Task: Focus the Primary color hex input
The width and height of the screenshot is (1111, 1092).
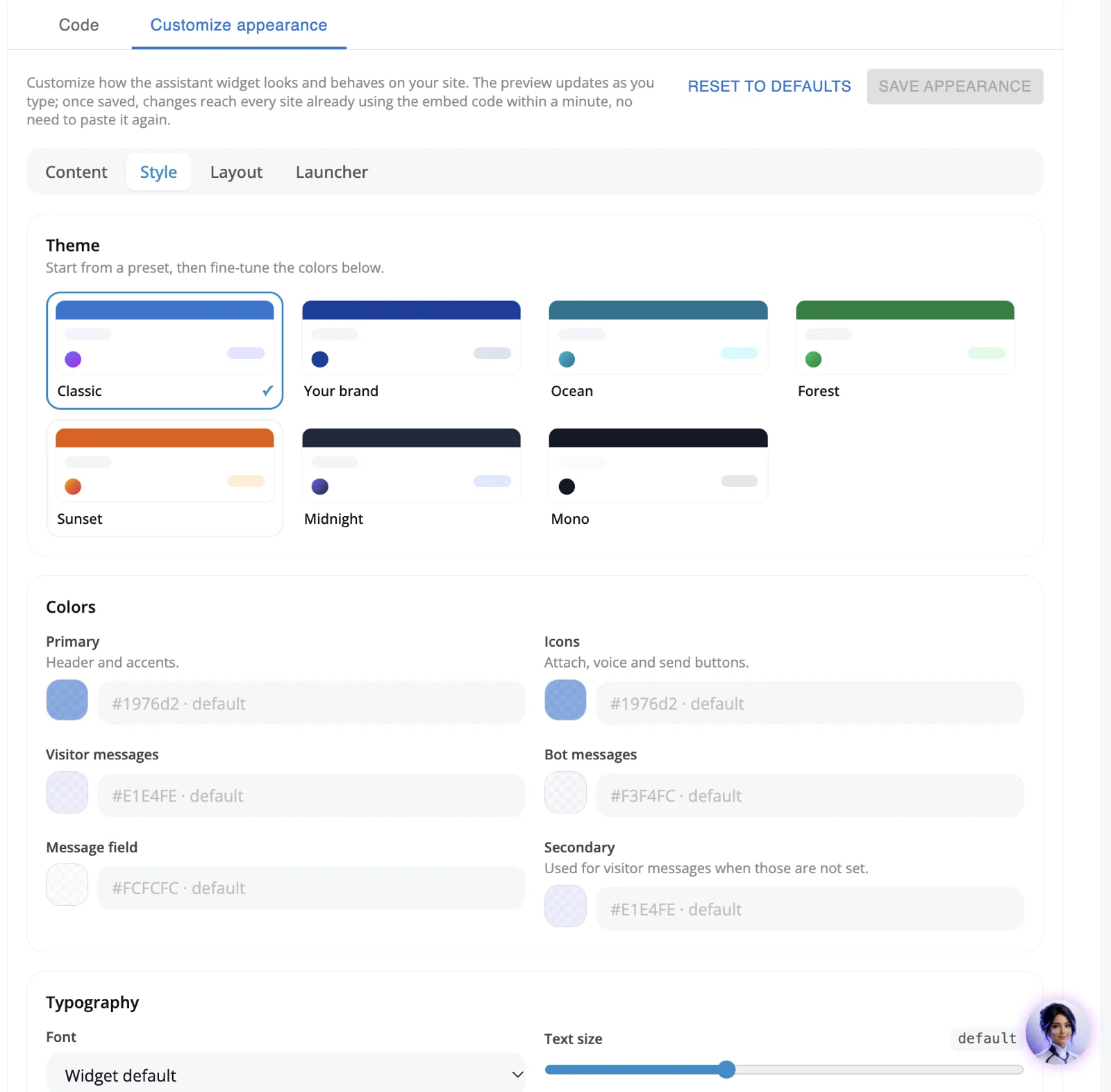Action: click(x=311, y=703)
